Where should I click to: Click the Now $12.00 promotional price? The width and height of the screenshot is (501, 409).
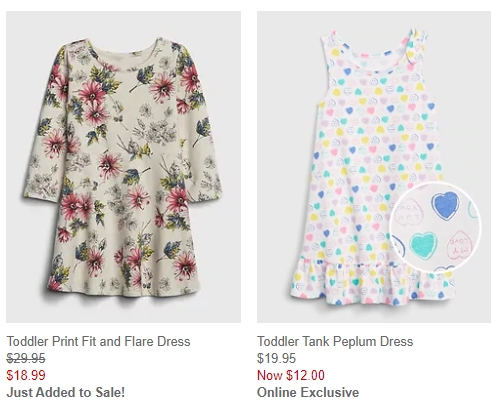point(291,375)
